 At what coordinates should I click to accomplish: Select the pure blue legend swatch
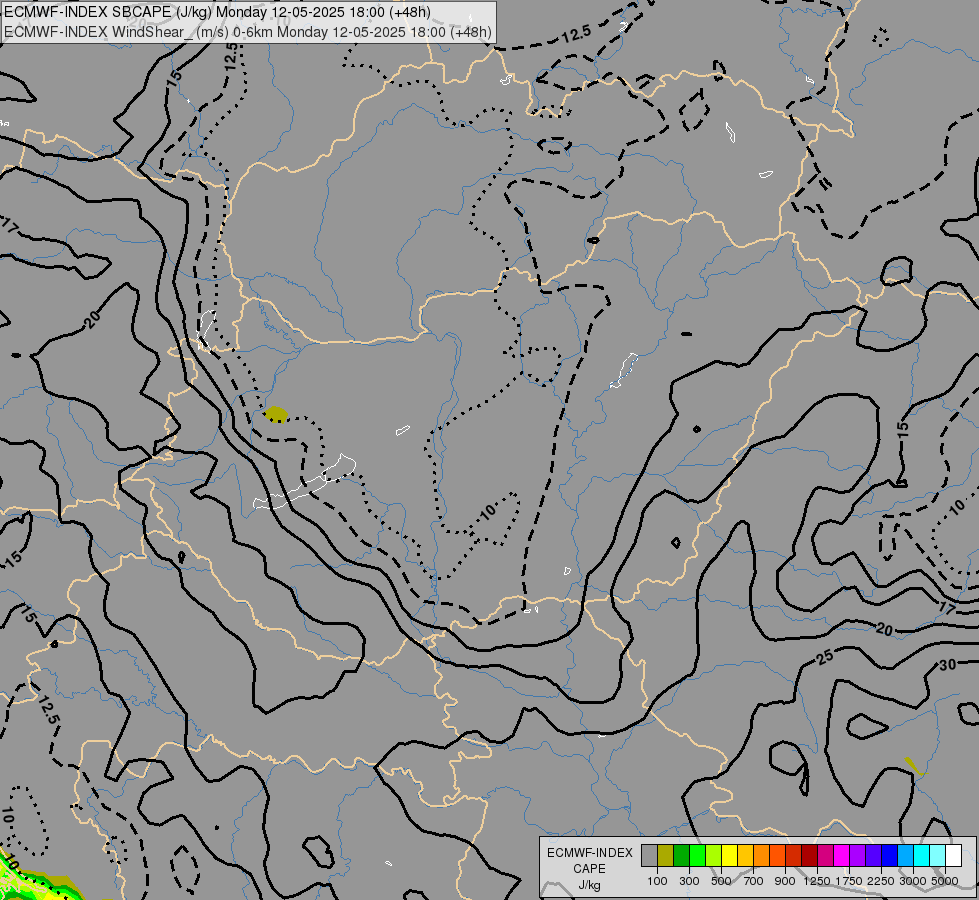889,856
